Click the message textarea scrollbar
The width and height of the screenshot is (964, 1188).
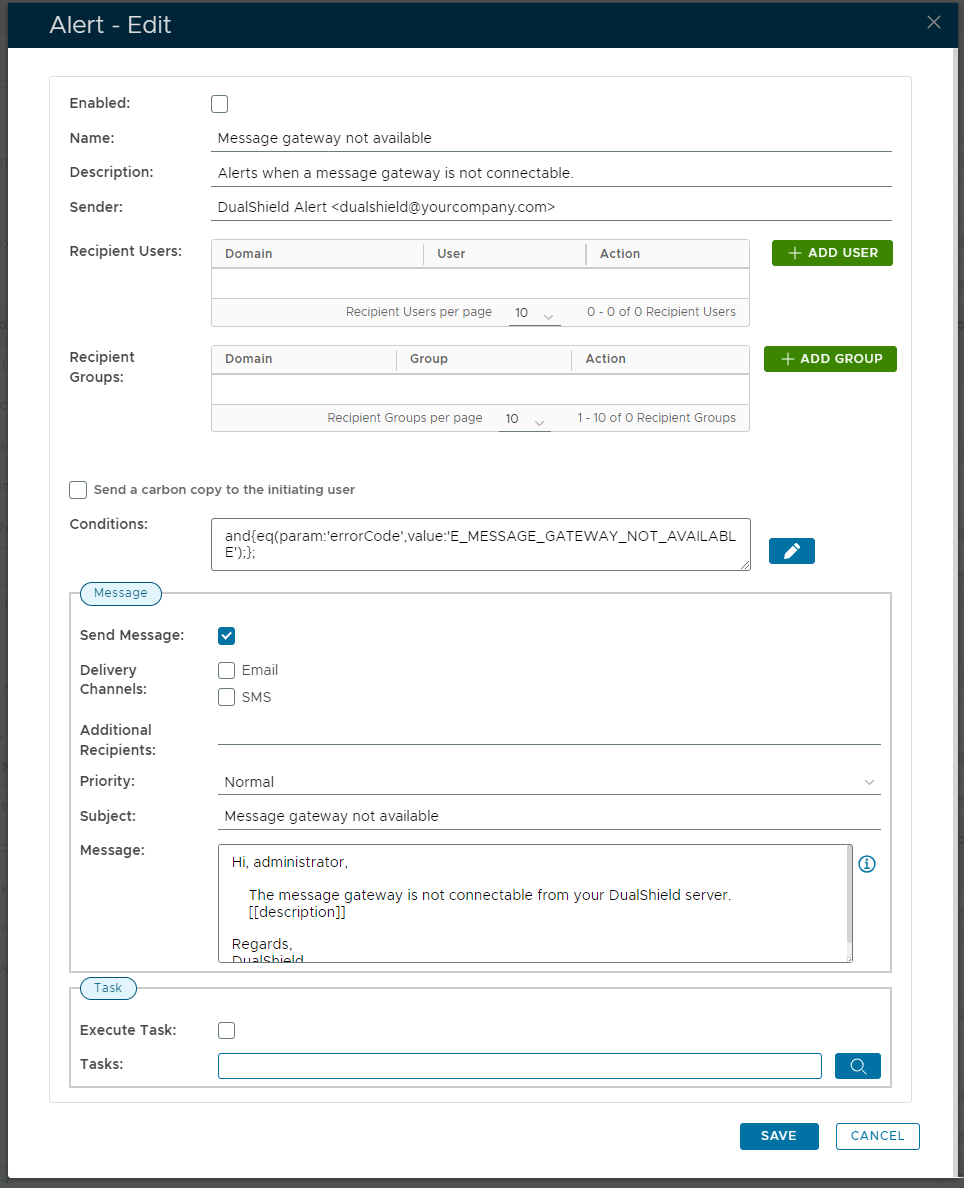pyautogui.click(x=849, y=895)
